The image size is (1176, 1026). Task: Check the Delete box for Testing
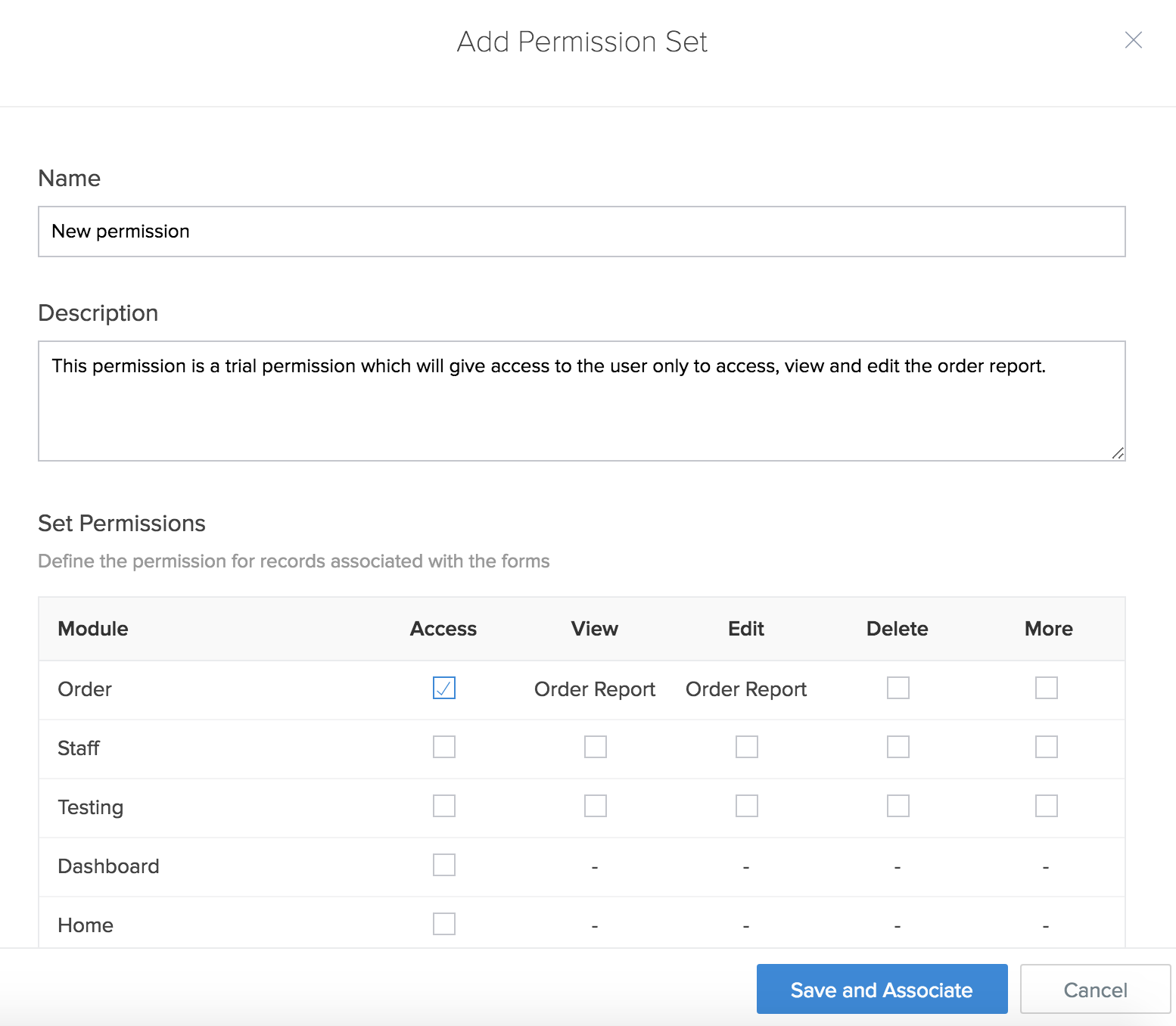(x=898, y=806)
